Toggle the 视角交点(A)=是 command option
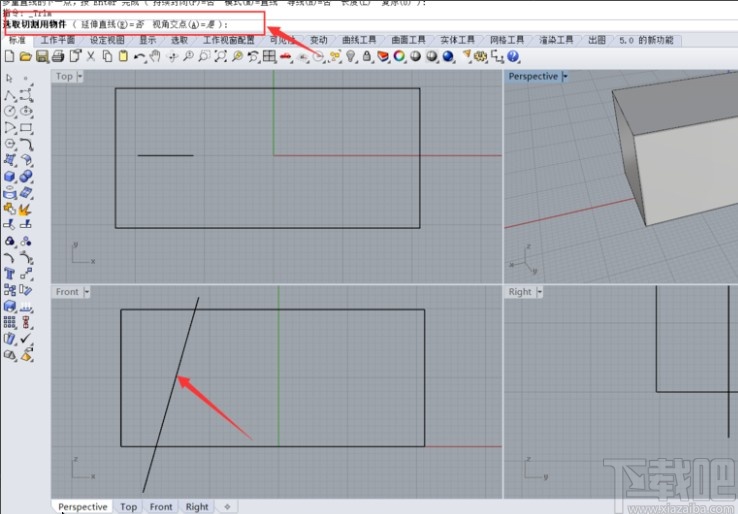The height and width of the screenshot is (514, 738). tap(184, 24)
